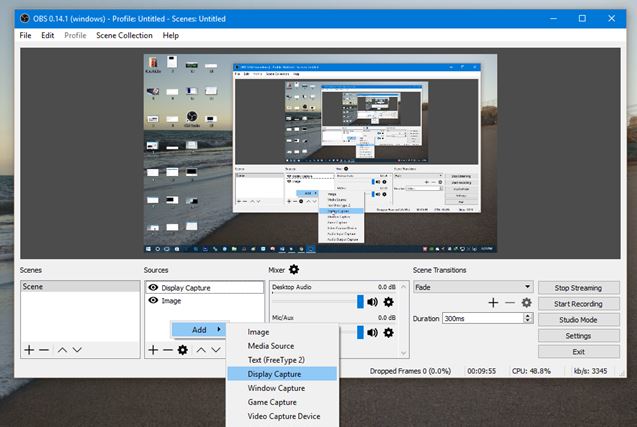Choose Video Capture Device source
This screenshot has width=637, height=427.
[x=282, y=416]
